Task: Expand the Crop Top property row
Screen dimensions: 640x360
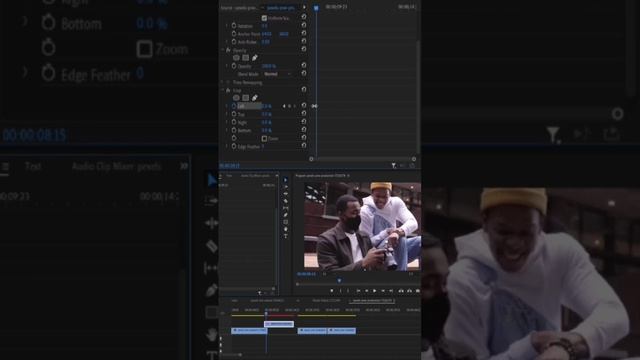Action: tap(227, 114)
